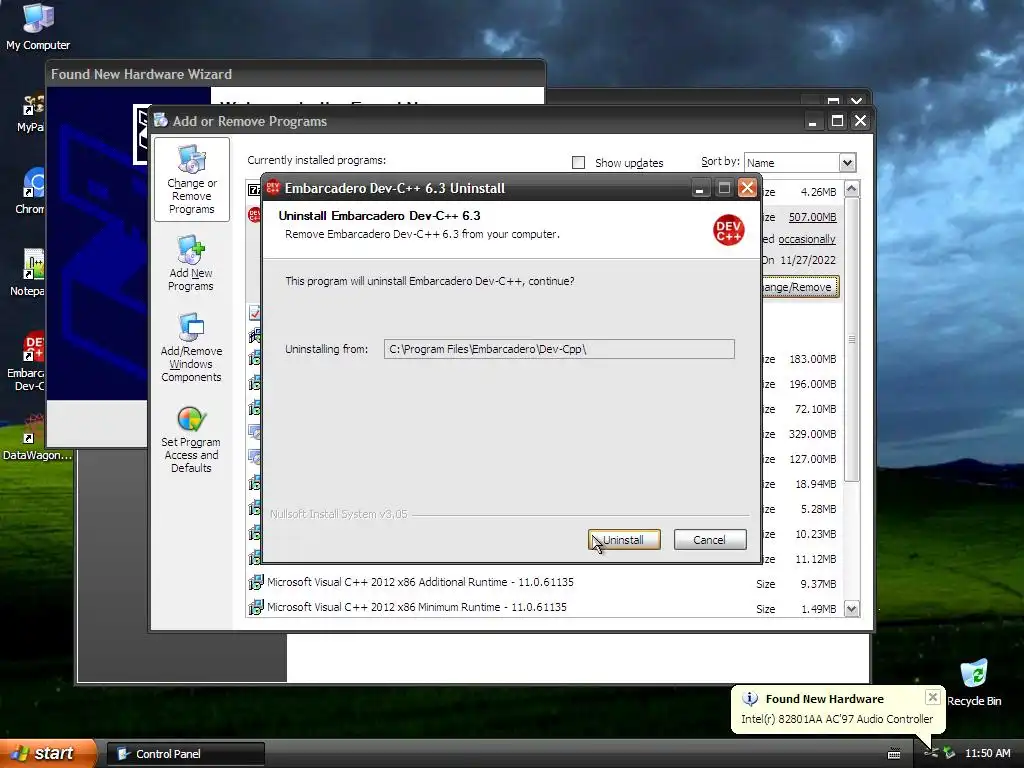Open Set Program Access and Defaults
1024x768 pixels.
[x=191, y=440]
